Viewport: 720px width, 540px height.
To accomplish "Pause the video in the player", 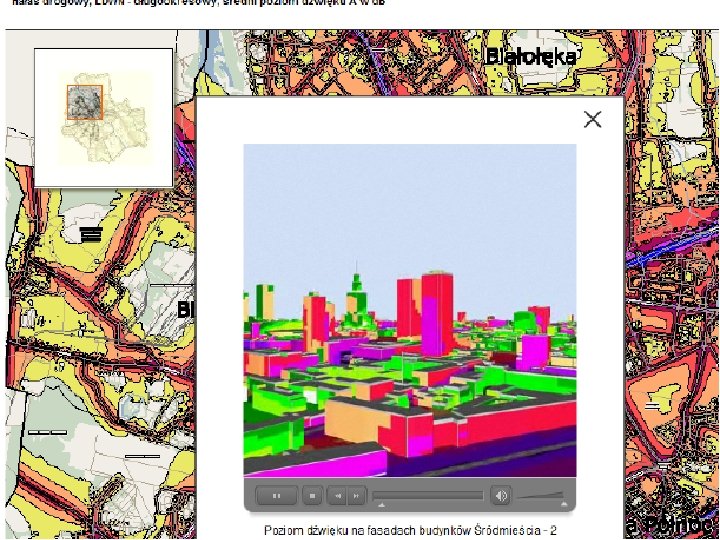I will point(276,496).
